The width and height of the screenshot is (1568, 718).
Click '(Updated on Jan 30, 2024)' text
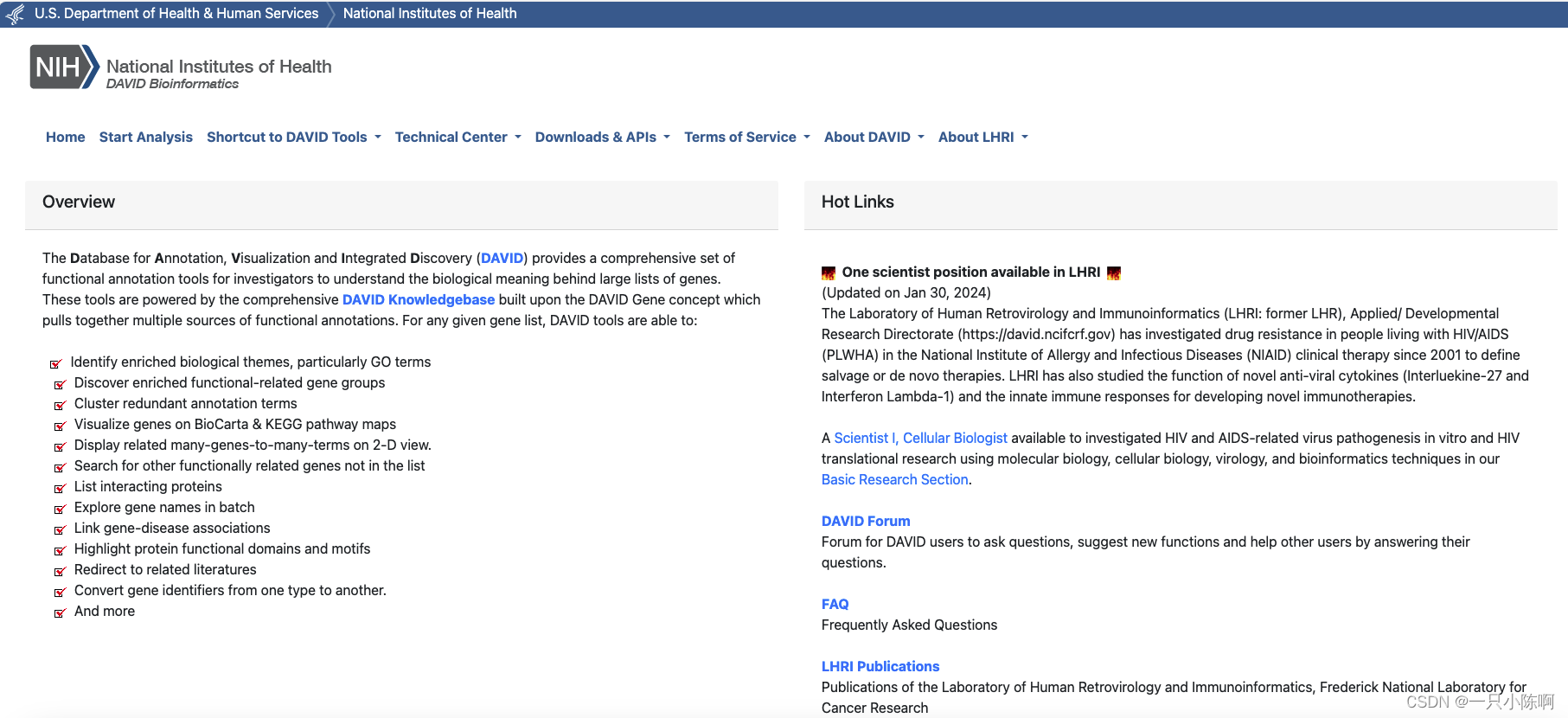tap(906, 292)
